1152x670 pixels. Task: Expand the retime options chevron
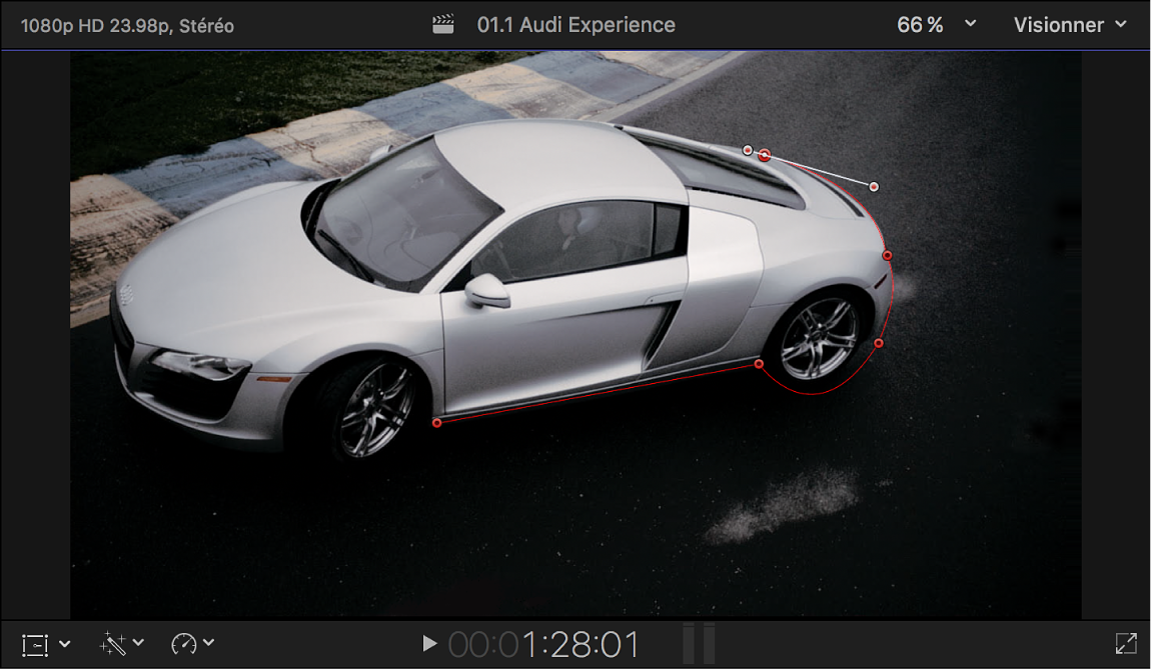(x=209, y=642)
